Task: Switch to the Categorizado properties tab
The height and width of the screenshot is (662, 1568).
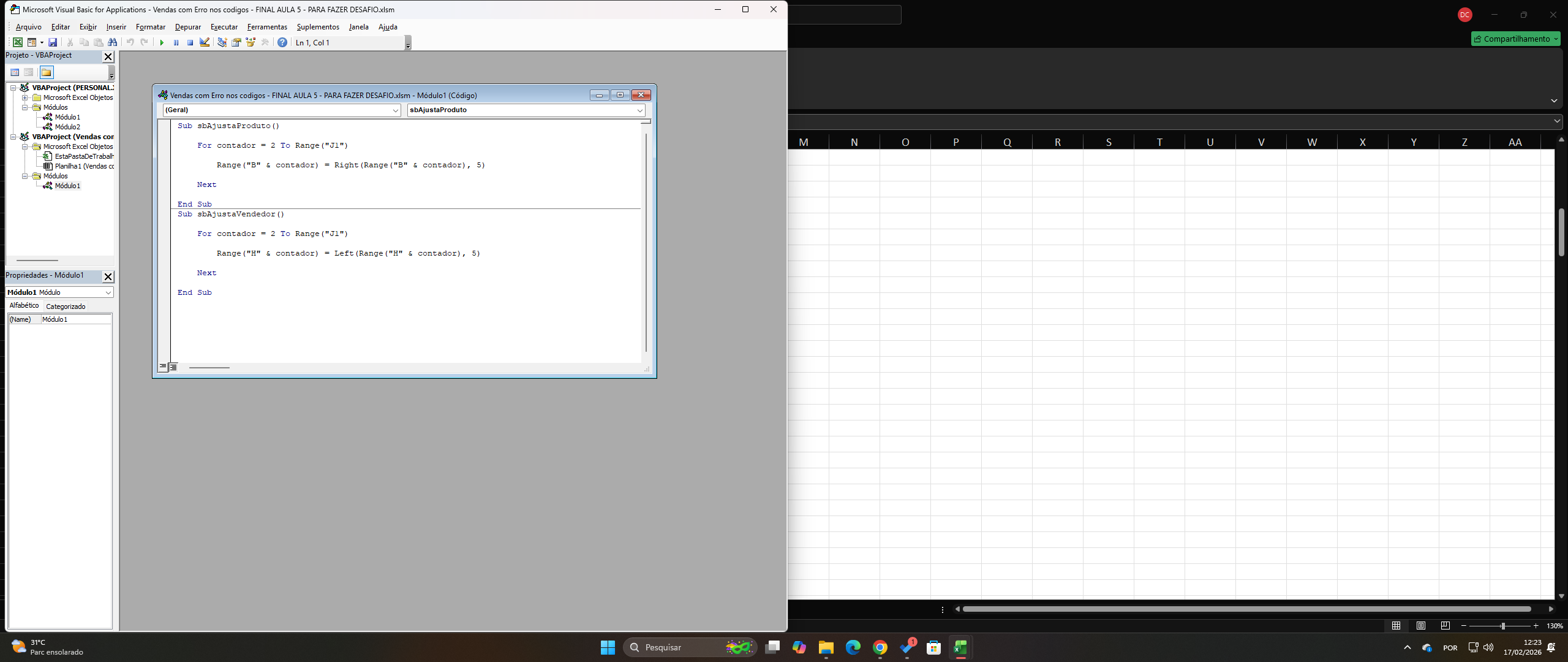Action: coord(66,306)
